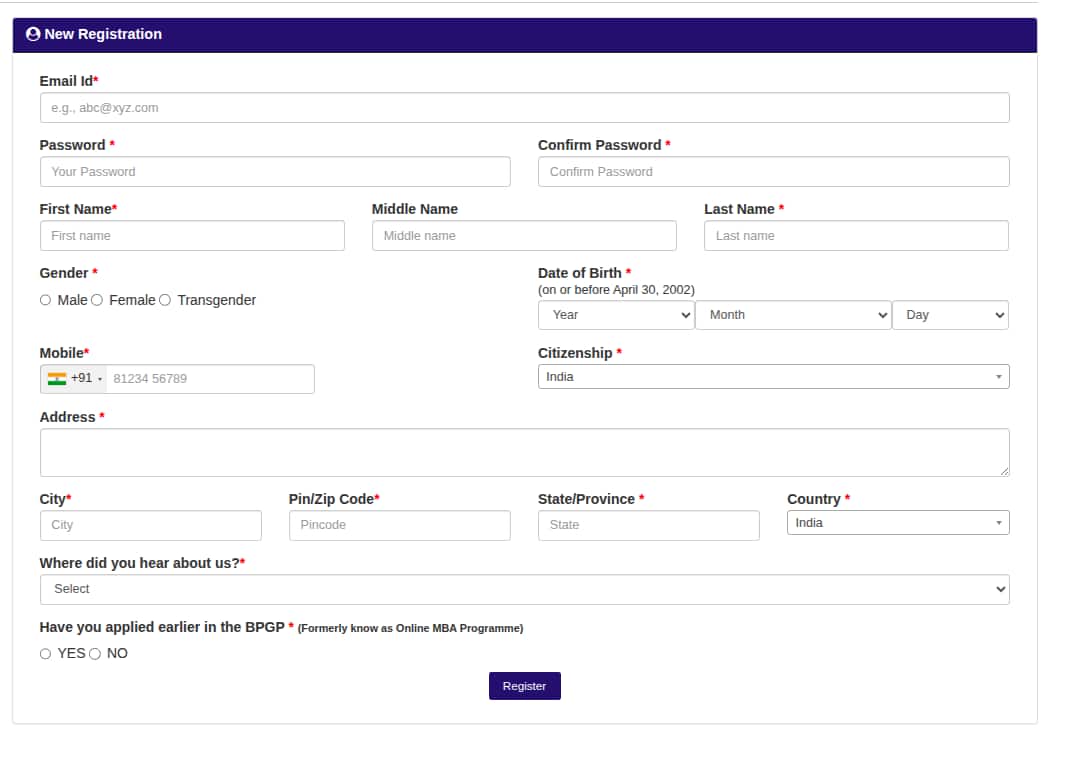Click the user icon beside New Registration

tap(33, 34)
